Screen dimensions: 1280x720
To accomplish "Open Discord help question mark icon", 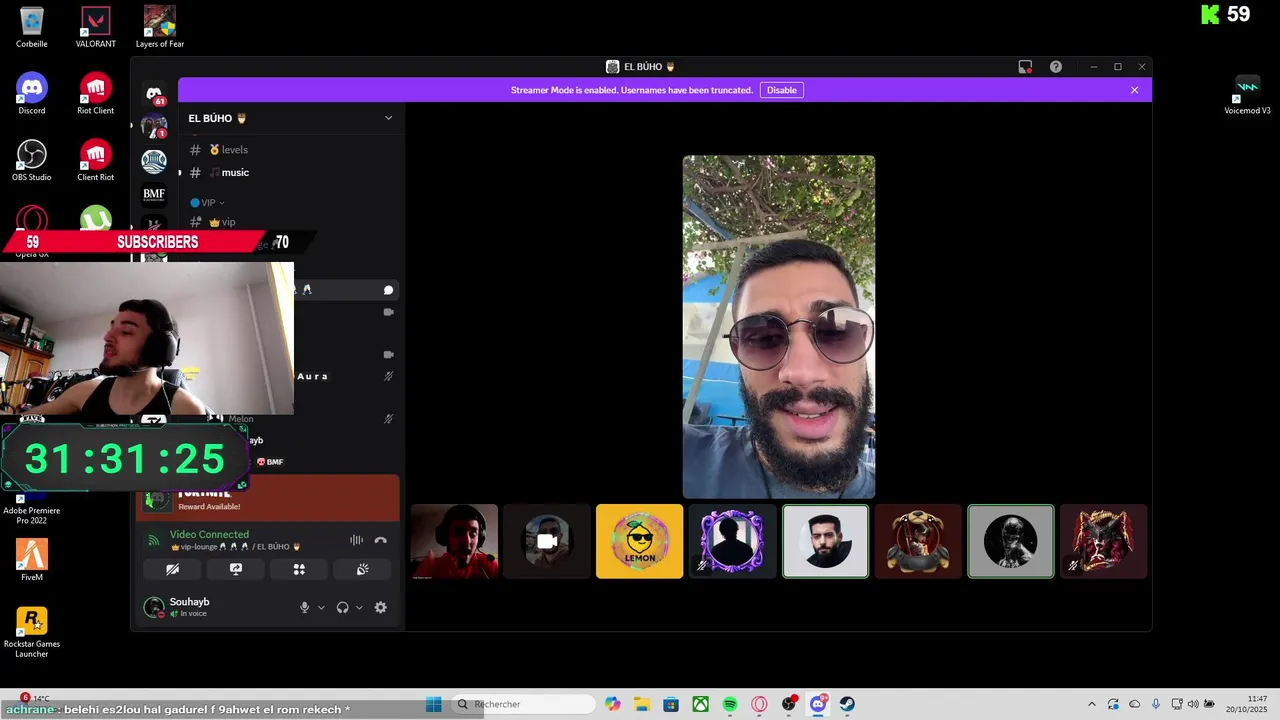I will pyautogui.click(x=1056, y=67).
